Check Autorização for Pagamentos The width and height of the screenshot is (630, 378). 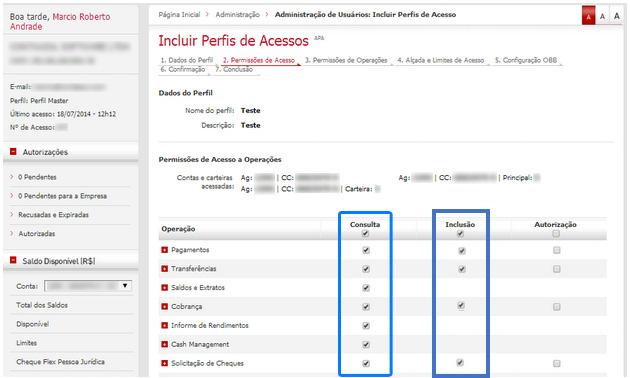[556, 250]
